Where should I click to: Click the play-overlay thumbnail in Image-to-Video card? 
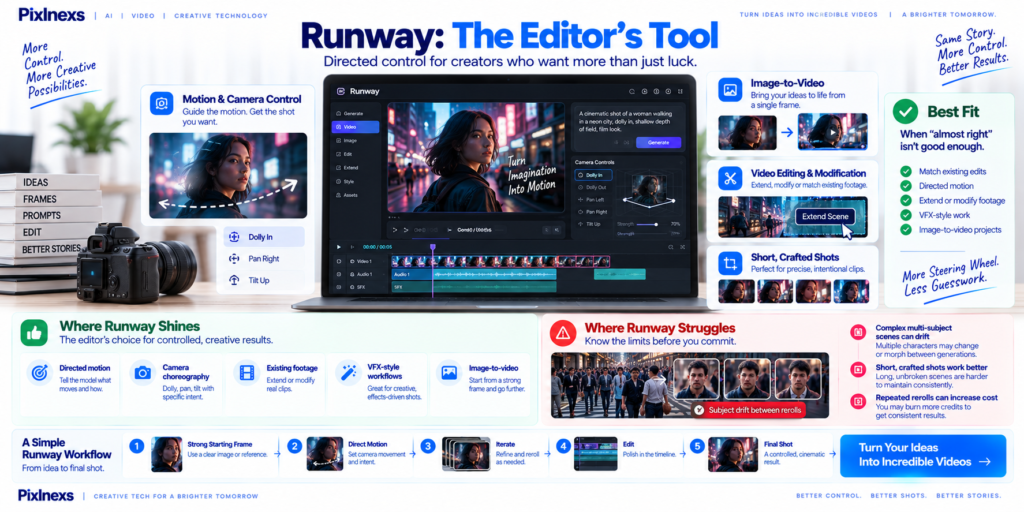[x=833, y=132]
